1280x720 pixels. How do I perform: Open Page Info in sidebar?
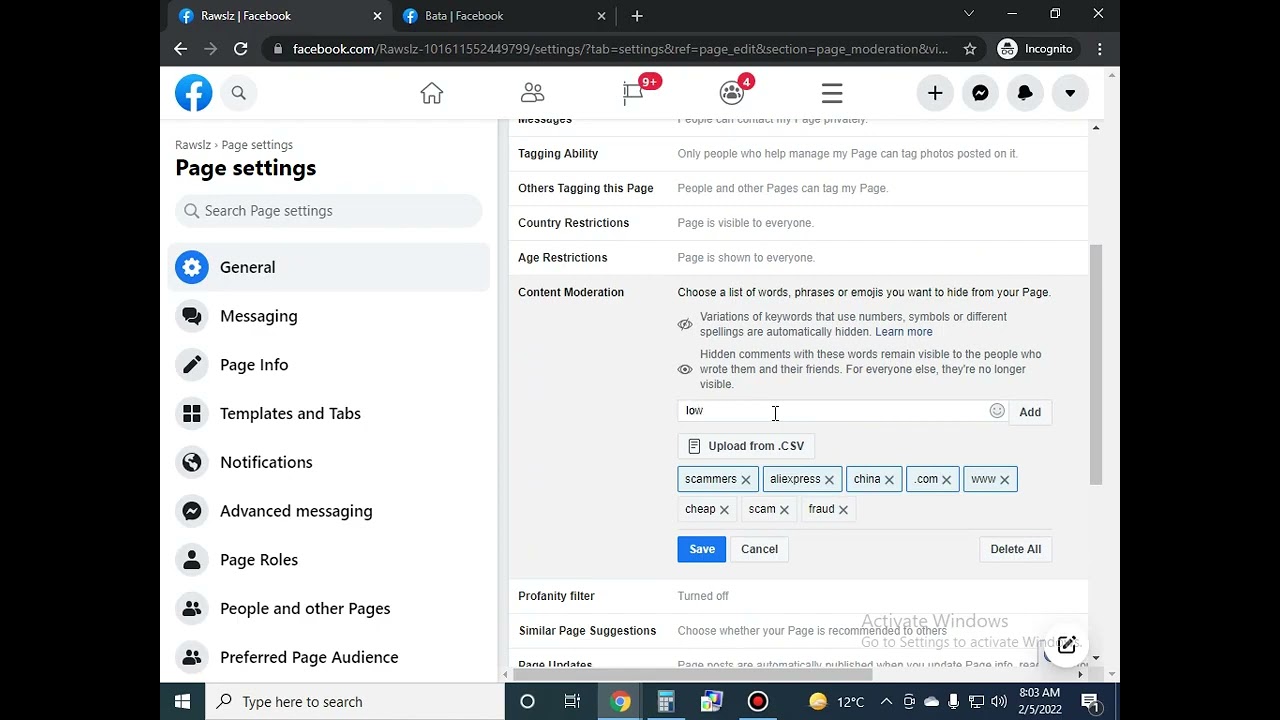tap(329, 365)
